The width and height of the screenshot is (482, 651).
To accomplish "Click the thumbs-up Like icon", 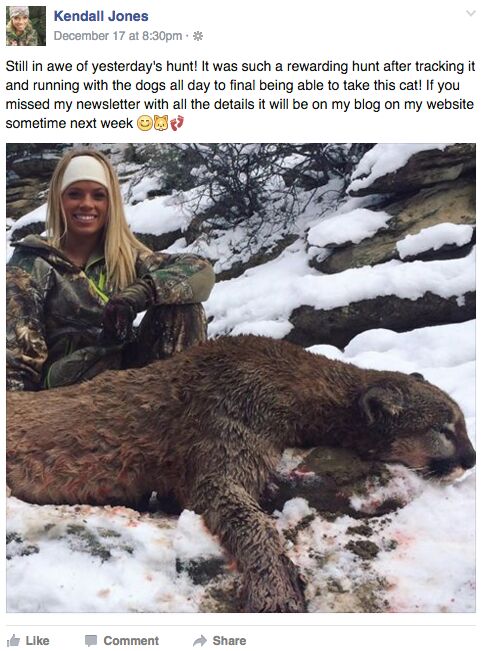I will pyautogui.click(x=14, y=640).
